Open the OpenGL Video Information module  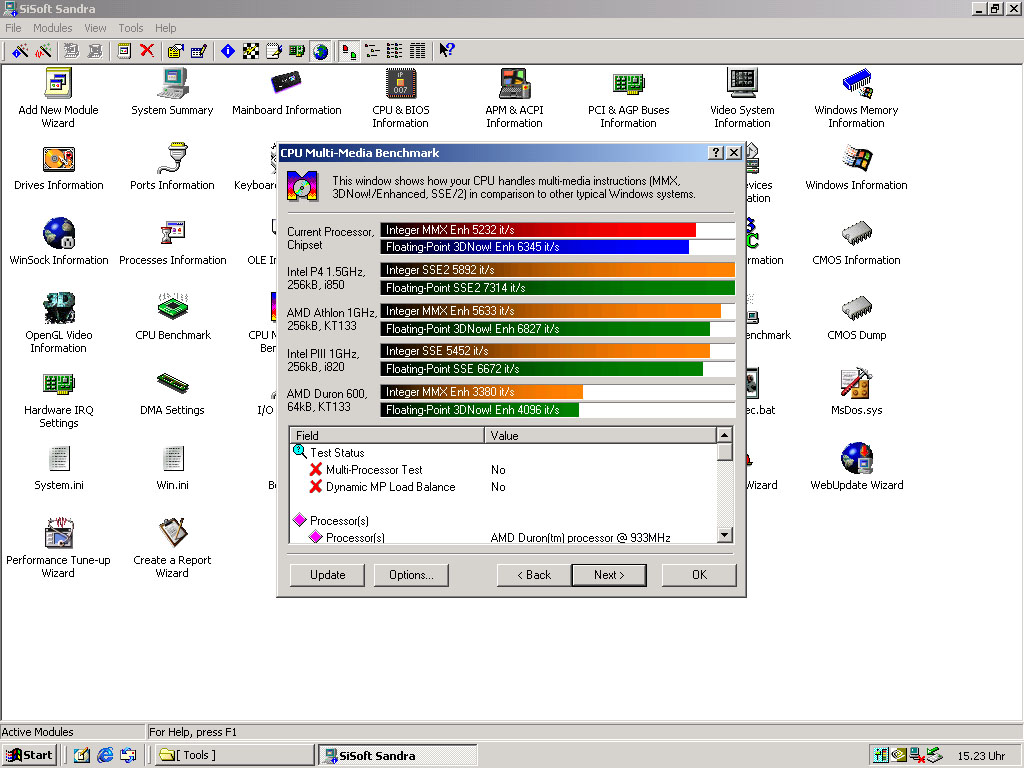point(58,310)
